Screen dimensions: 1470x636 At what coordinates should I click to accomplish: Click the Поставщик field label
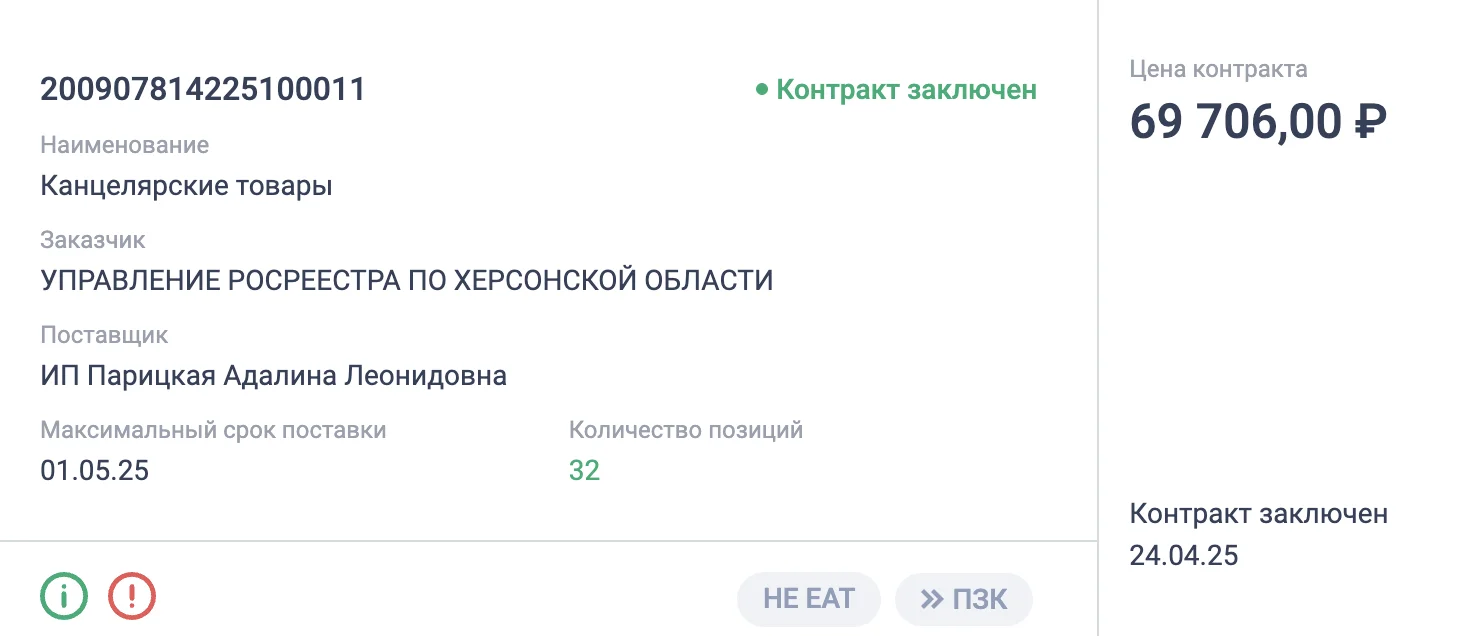click(104, 335)
